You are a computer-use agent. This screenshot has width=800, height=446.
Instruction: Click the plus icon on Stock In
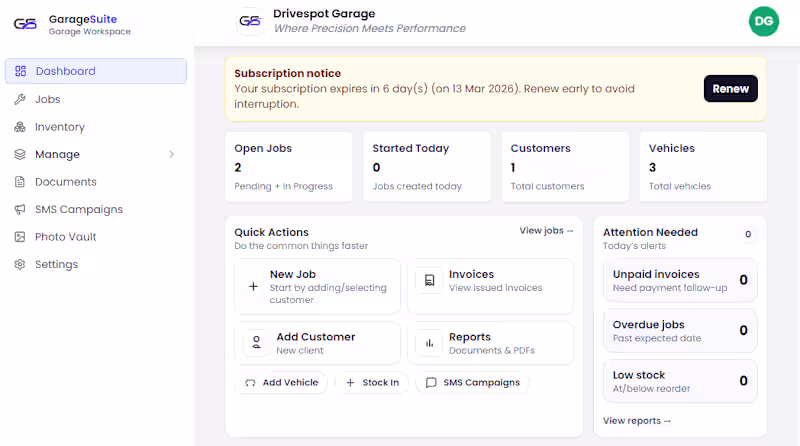(350, 383)
